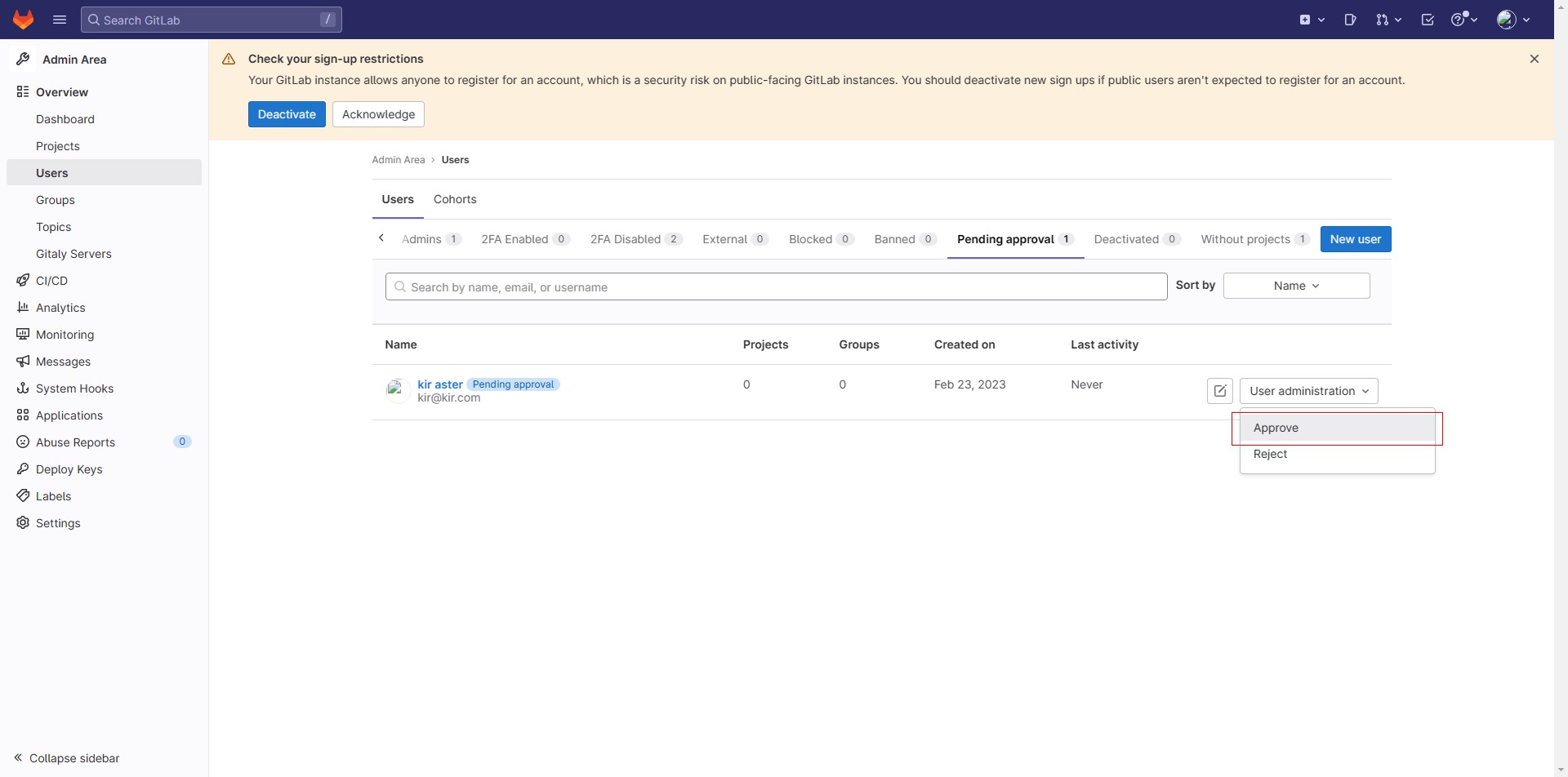1568x777 pixels.
Task: Click the Applications grid icon
Action: (23, 415)
